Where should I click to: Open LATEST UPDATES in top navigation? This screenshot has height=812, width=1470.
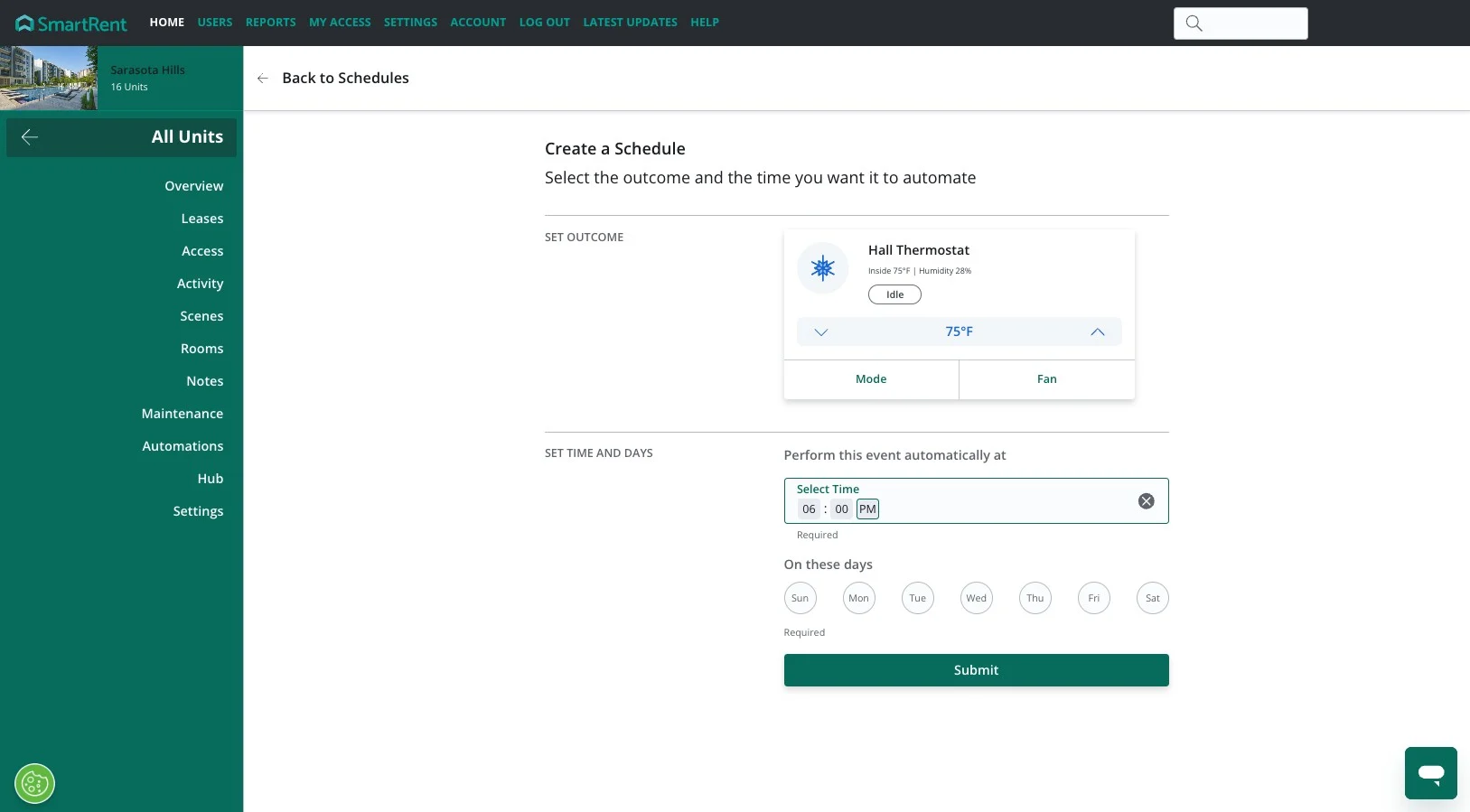[630, 23]
